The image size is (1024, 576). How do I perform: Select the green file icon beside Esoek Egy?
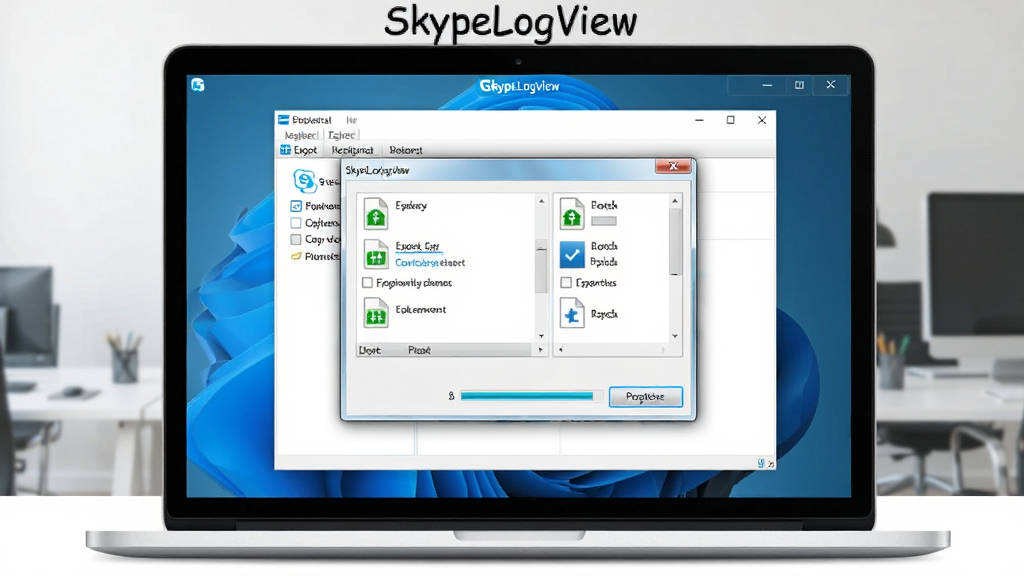click(376, 254)
